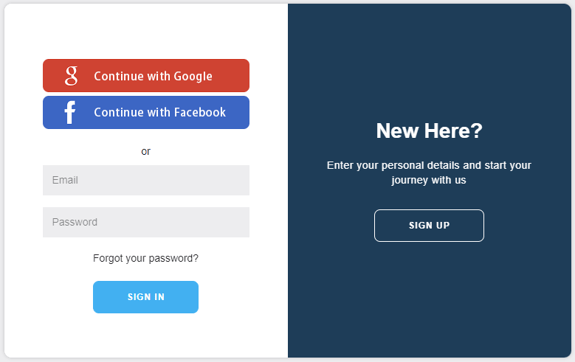Click the 'Password' placeholder text
Screen dimensions: 575x362
pyautogui.click(x=75, y=222)
